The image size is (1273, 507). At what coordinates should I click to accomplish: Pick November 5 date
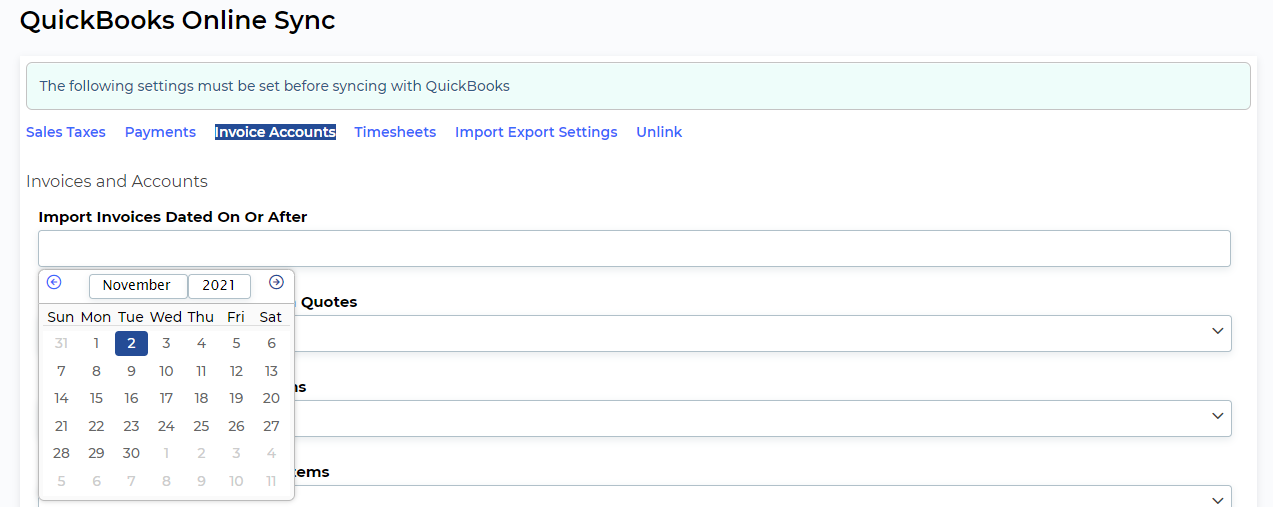(236, 343)
